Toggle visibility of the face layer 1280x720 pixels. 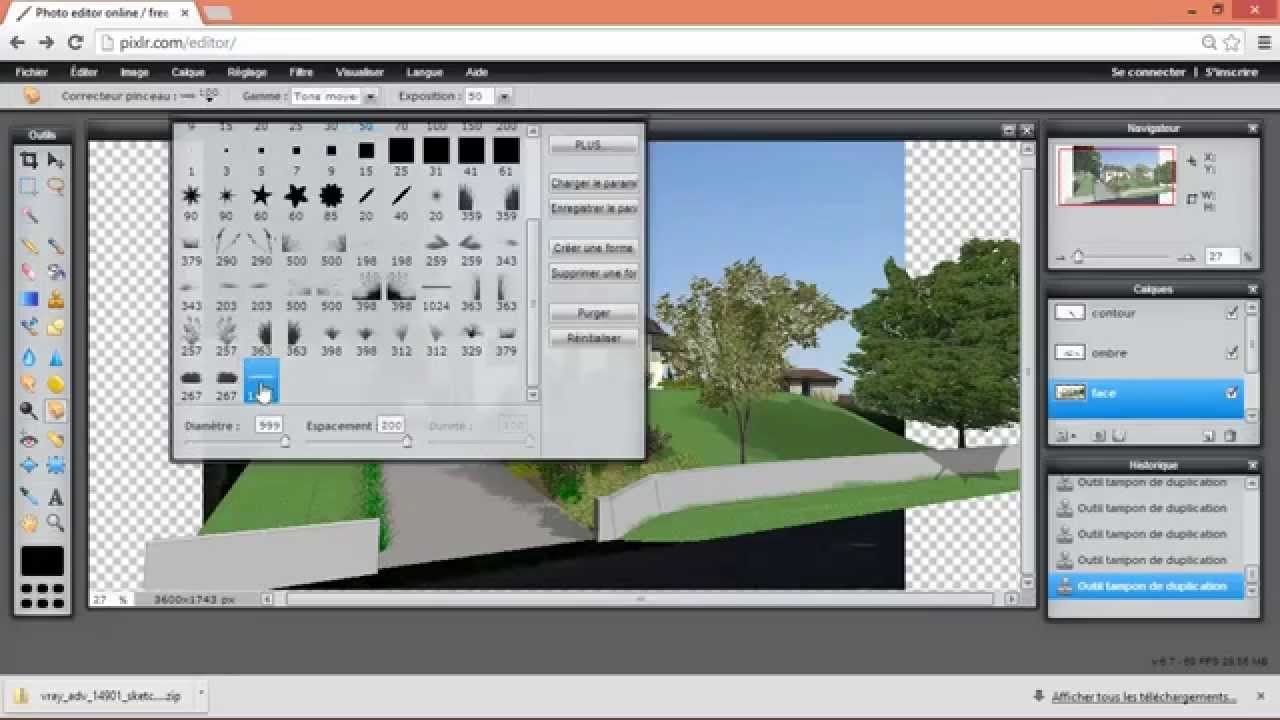pos(1232,393)
